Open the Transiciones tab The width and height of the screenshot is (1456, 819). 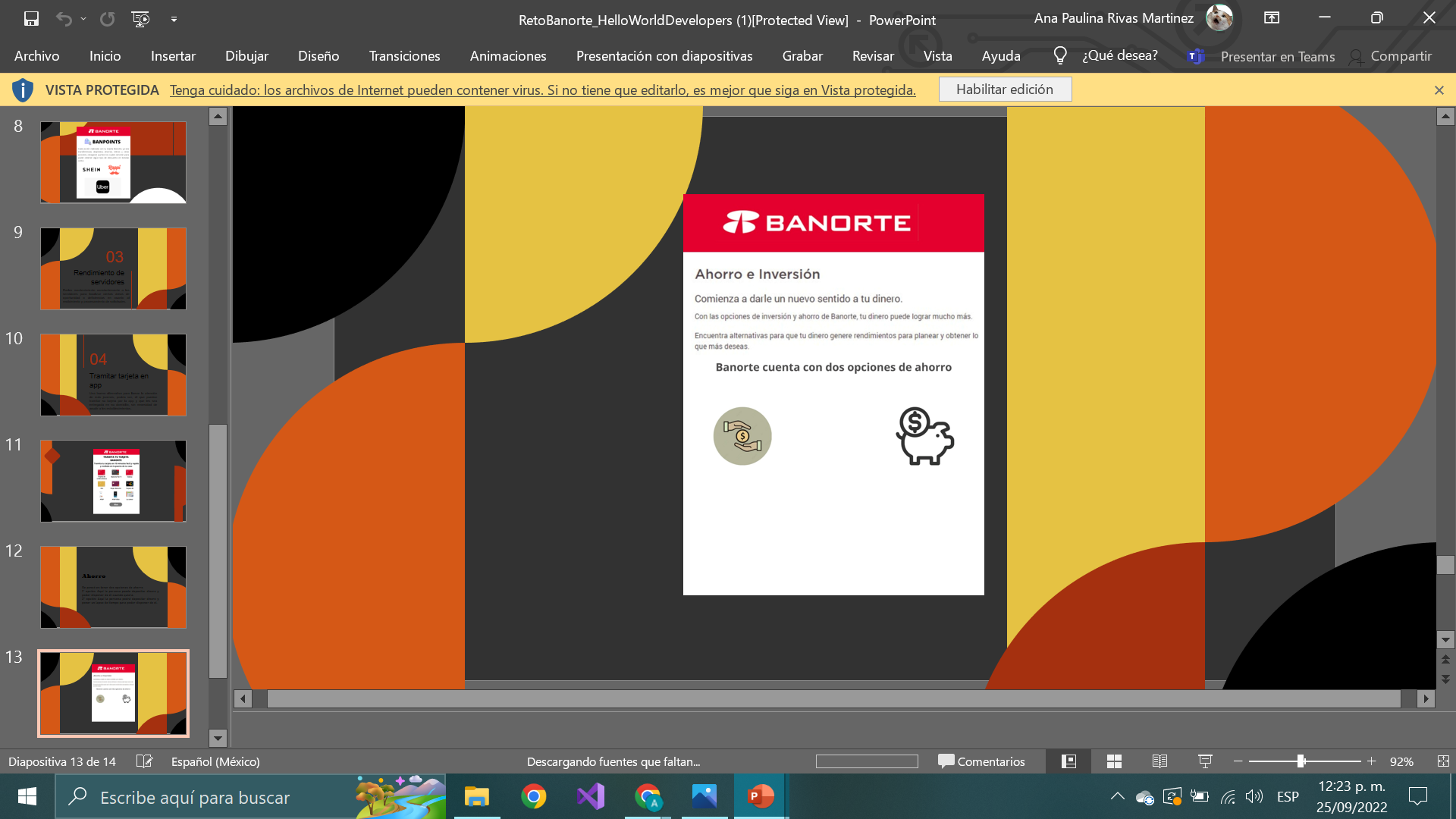tap(404, 56)
